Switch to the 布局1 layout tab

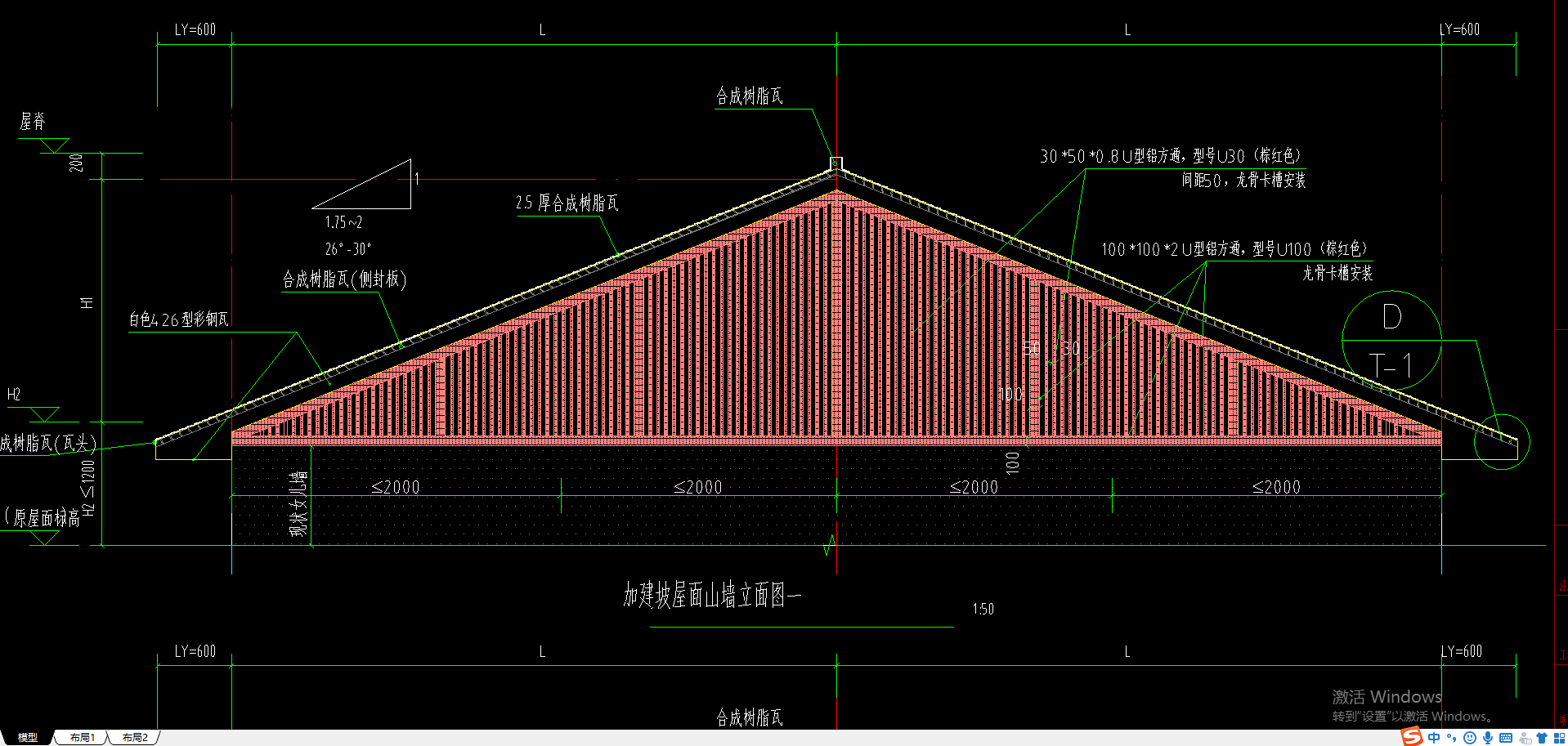(82, 737)
